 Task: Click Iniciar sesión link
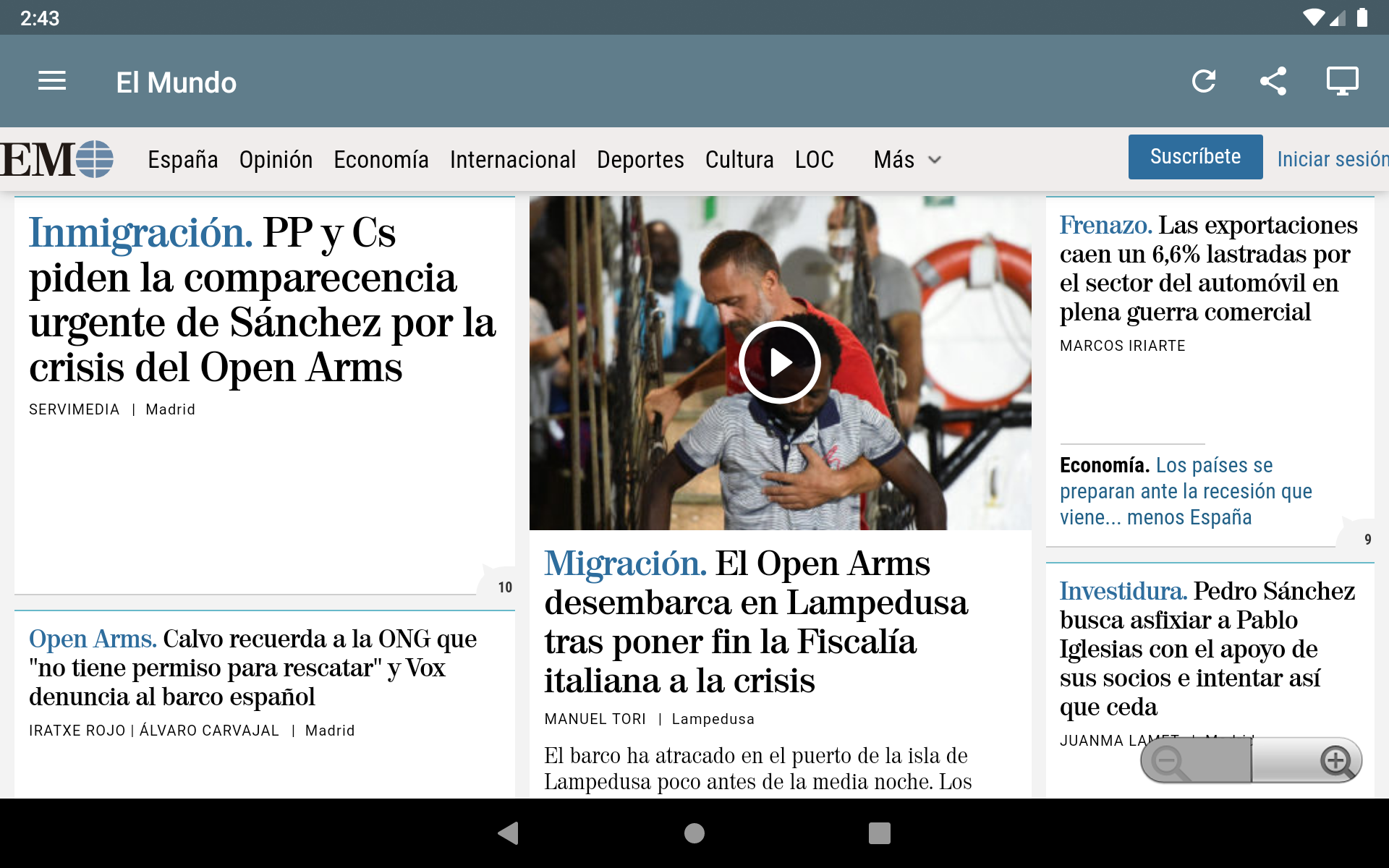[1333, 159]
